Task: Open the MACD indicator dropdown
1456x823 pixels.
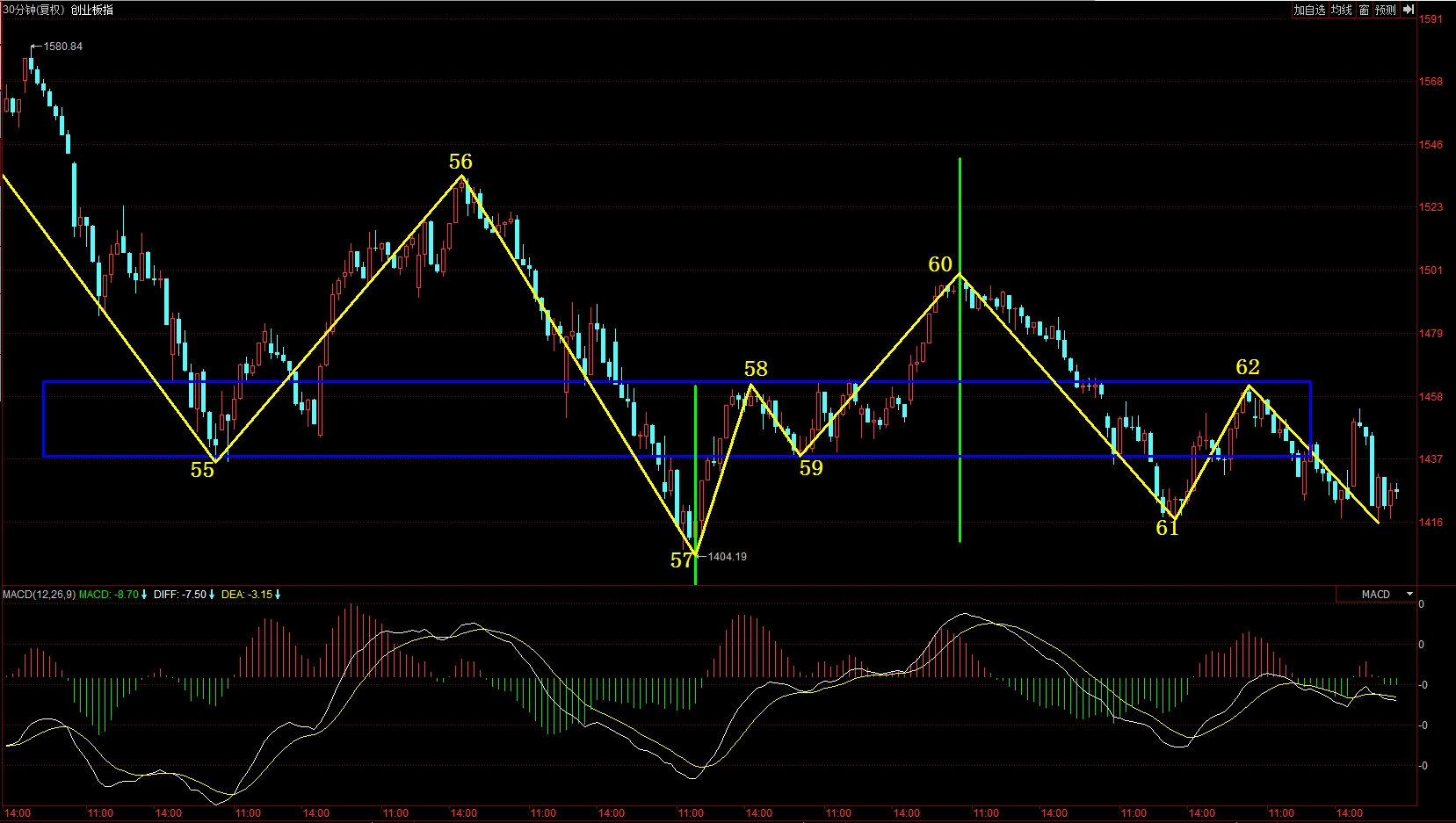Action: tap(1409, 595)
